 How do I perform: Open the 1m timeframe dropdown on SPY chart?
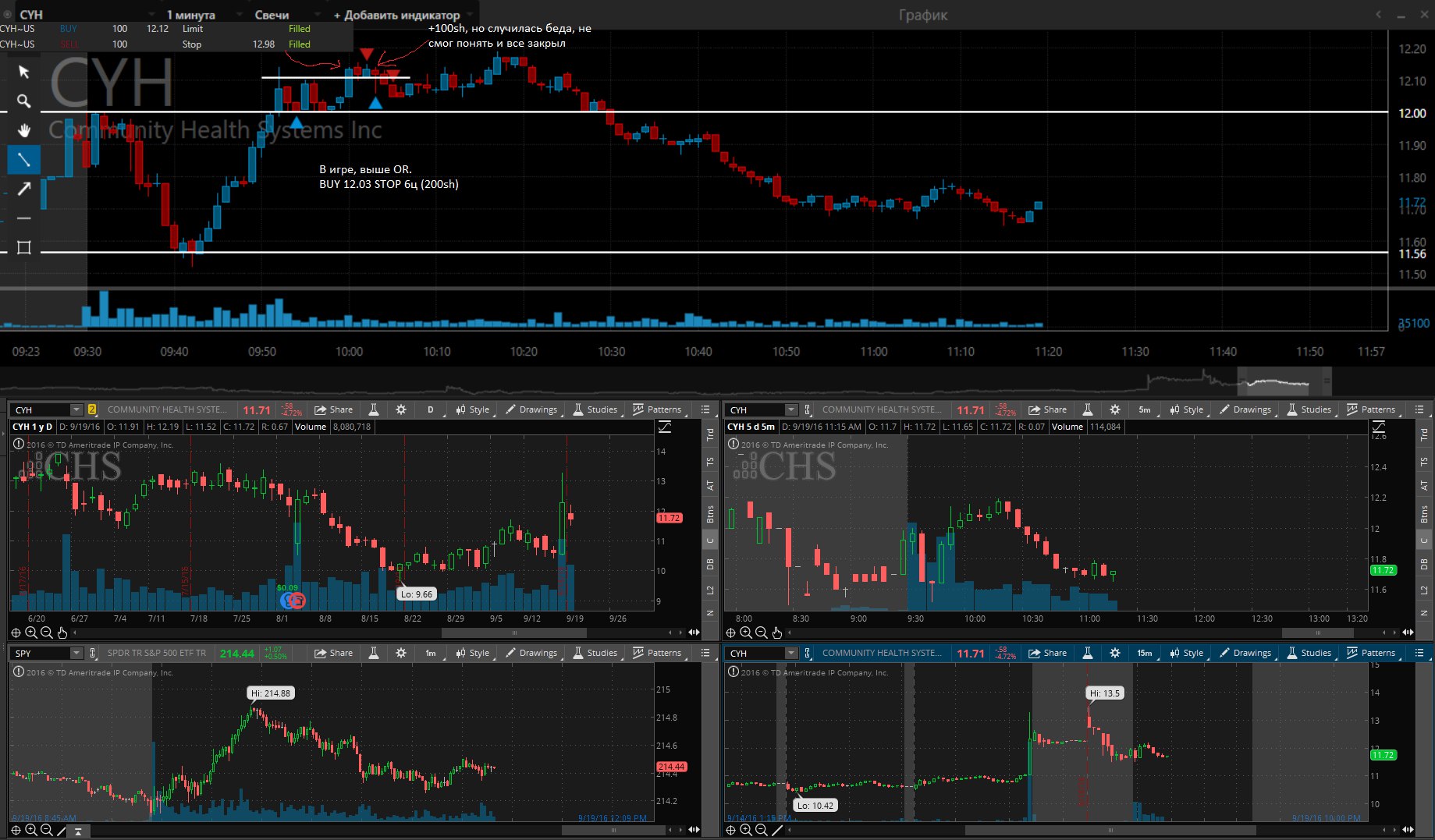[x=431, y=653]
